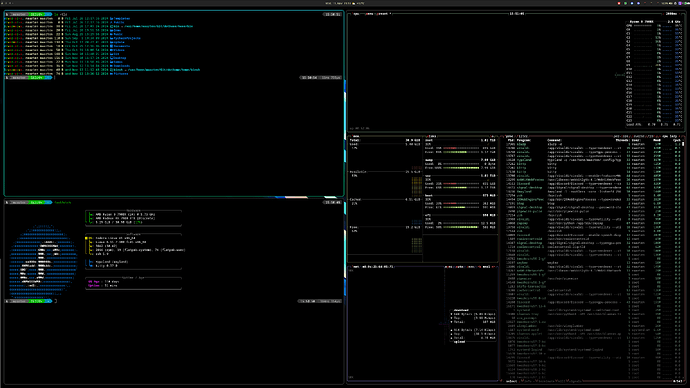Click the prompt in the top terminal
The width and height of the screenshot is (690, 388).
(x=28, y=78)
